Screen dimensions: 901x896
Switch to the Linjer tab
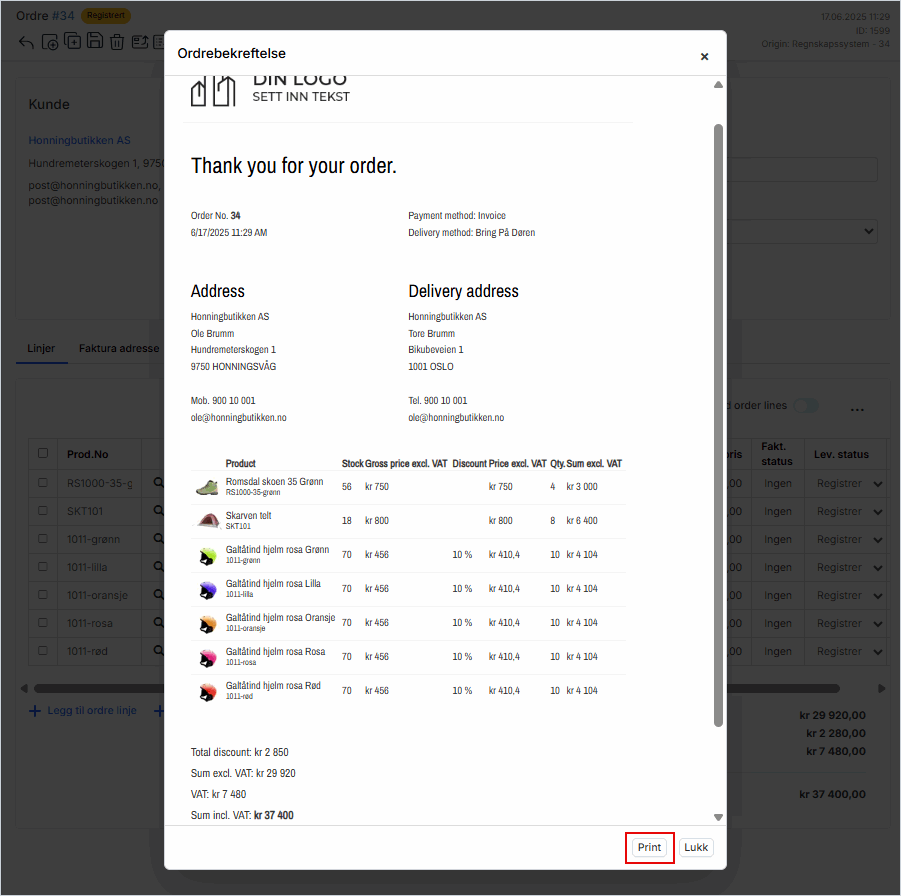tap(41, 349)
